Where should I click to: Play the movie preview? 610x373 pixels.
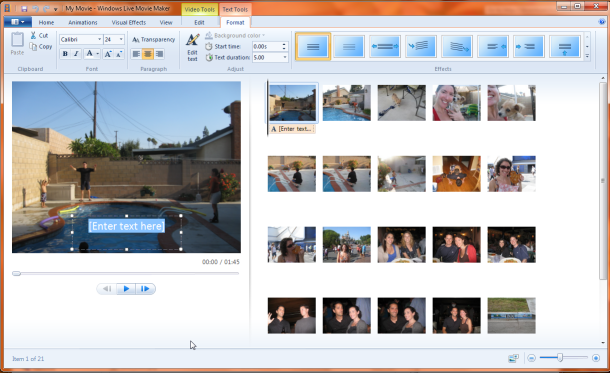click(126, 289)
